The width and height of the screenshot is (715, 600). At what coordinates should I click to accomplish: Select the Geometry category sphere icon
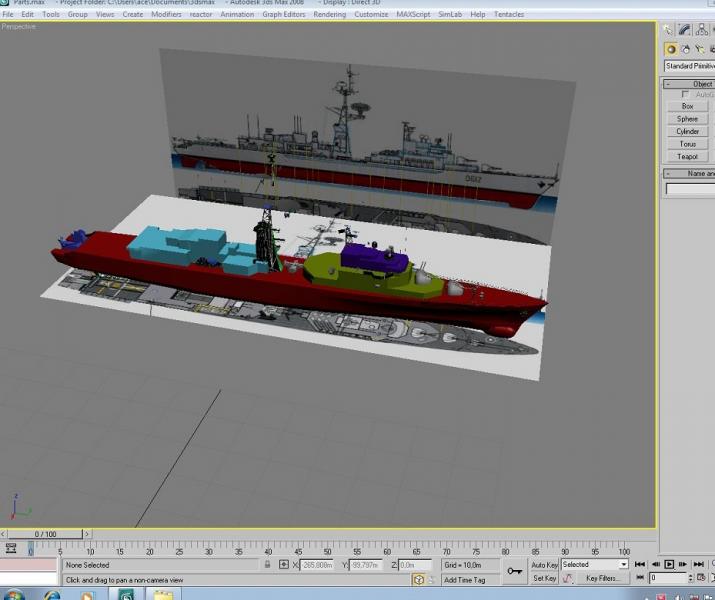tap(671, 49)
